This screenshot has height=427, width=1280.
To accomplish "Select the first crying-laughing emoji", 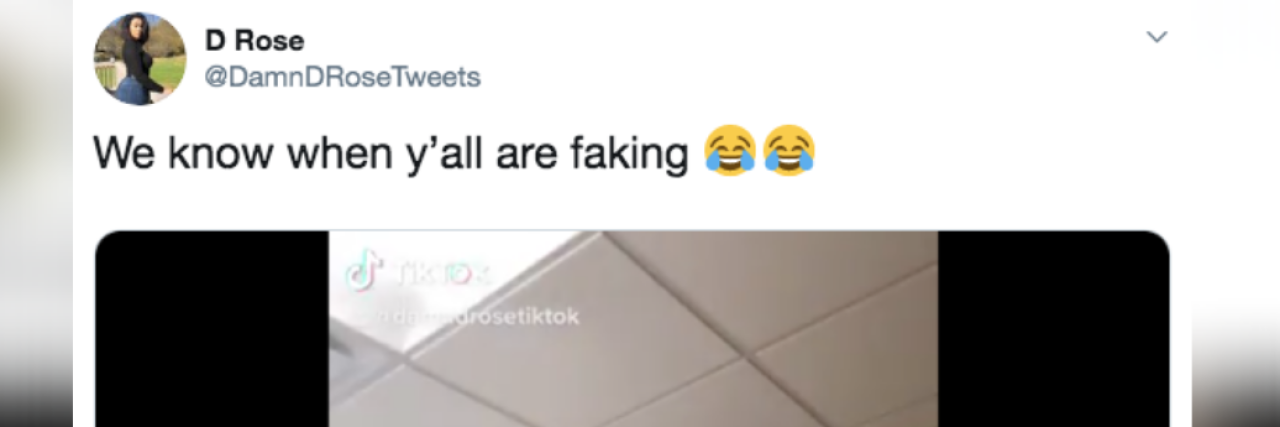I will pyautogui.click(x=729, y=152).
